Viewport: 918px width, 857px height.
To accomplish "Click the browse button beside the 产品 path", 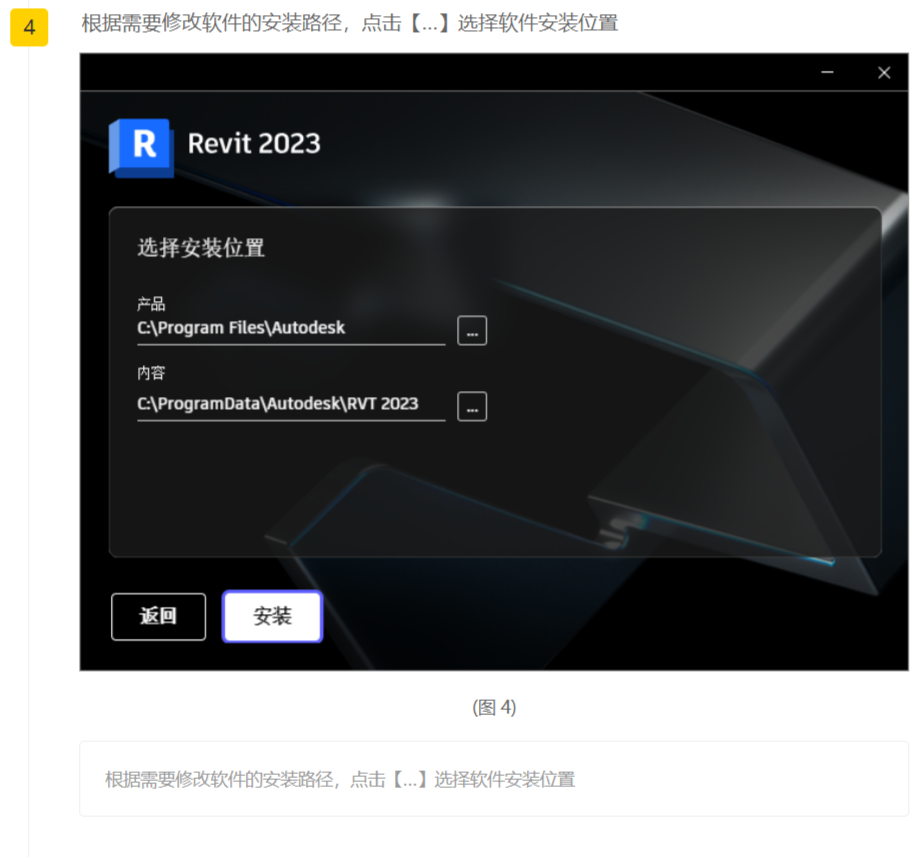I will 472,330.
